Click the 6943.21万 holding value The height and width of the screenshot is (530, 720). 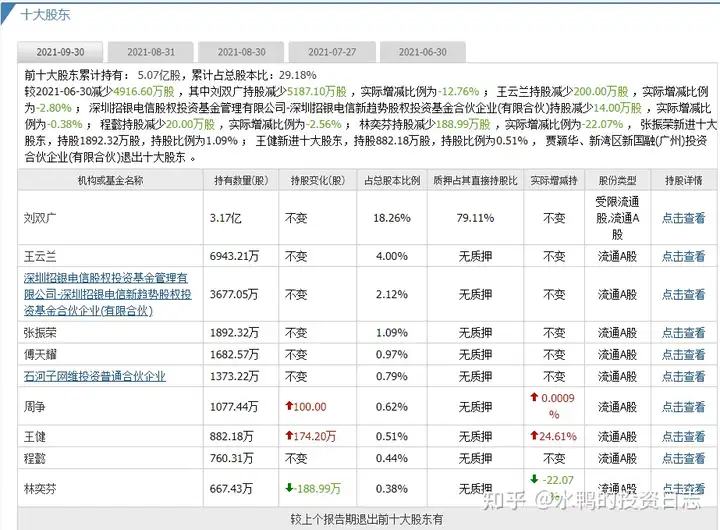pos(234,256)
